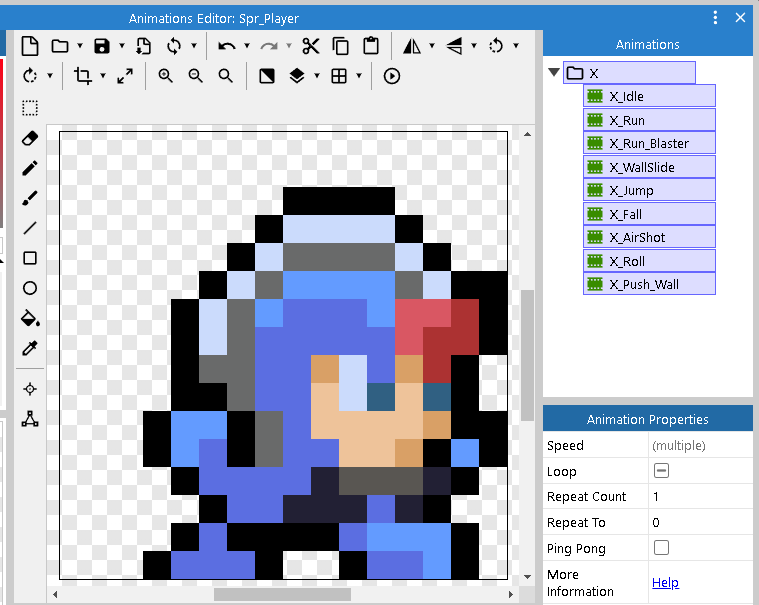Open dropdown arrow next to Reload icon

194,46
